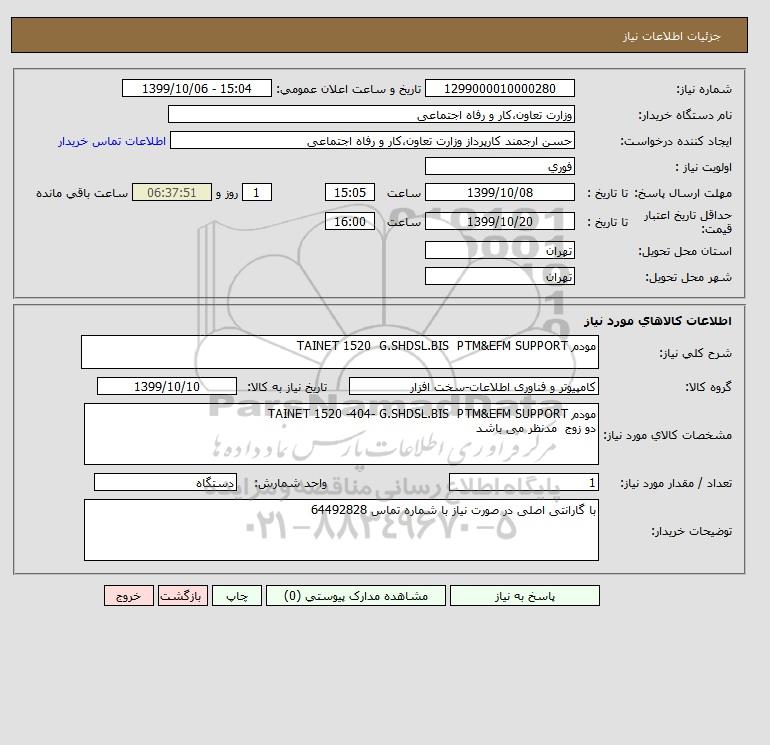The image size is (770, 745).
Task: Click the label مشخصات کالای مورد نیاز
Action: point(667,435)
